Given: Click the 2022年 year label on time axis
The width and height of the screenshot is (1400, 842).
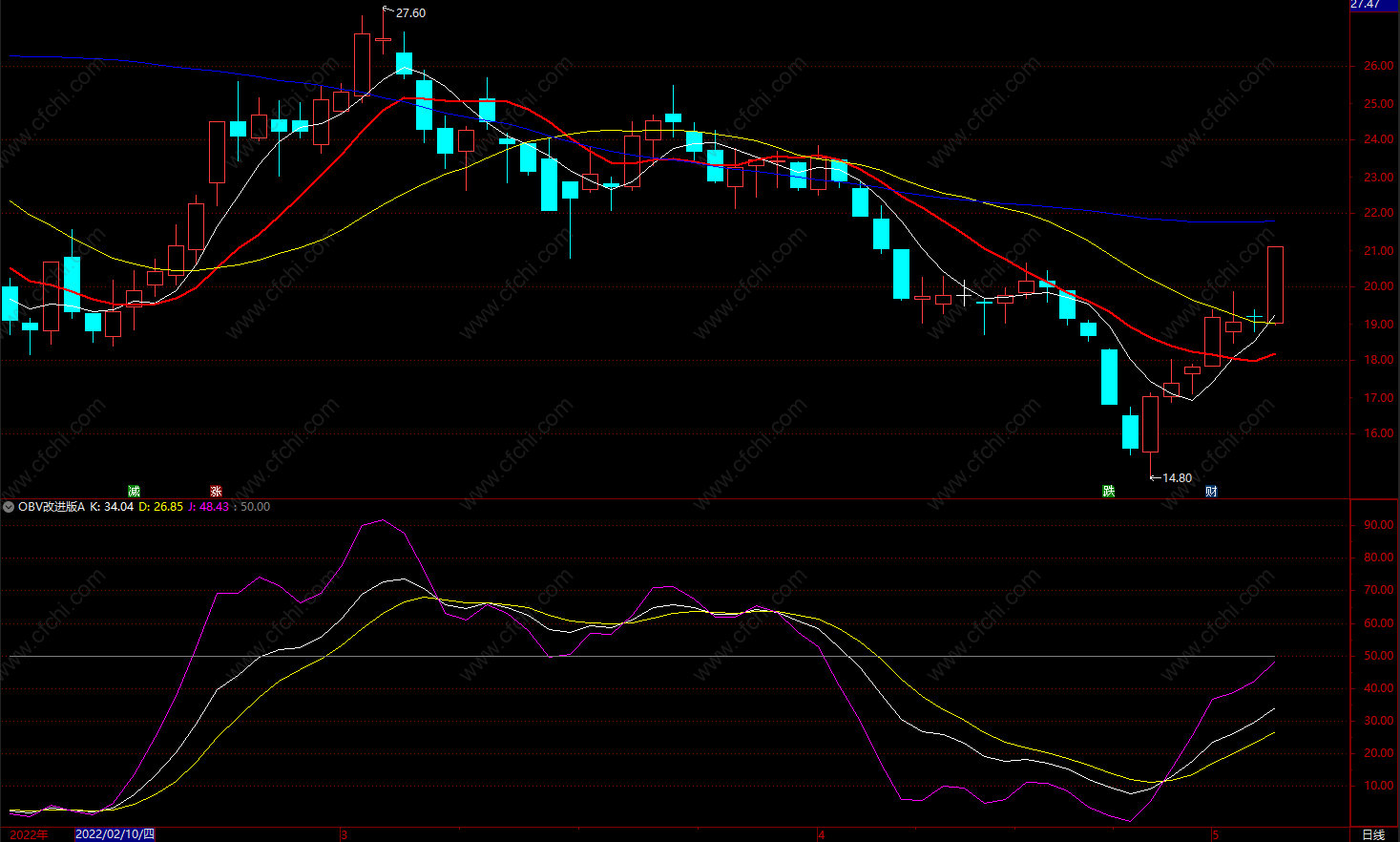Looking at the screenshot, I should [29, 834].
